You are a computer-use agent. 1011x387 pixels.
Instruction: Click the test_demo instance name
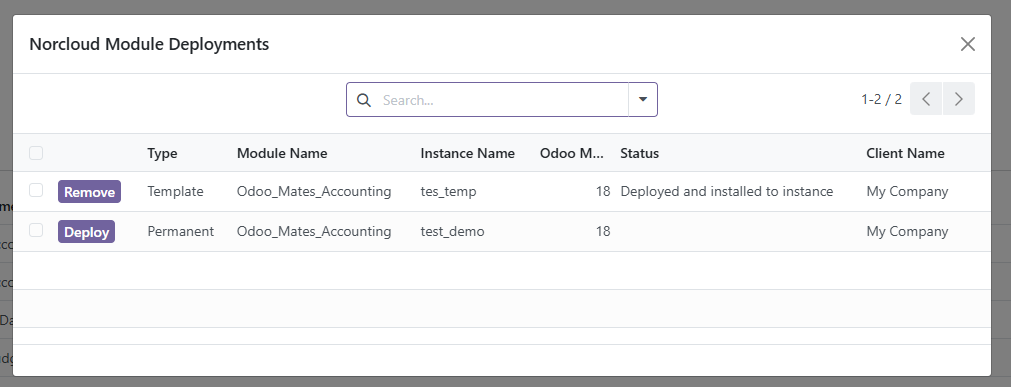(x=452, y=232)
